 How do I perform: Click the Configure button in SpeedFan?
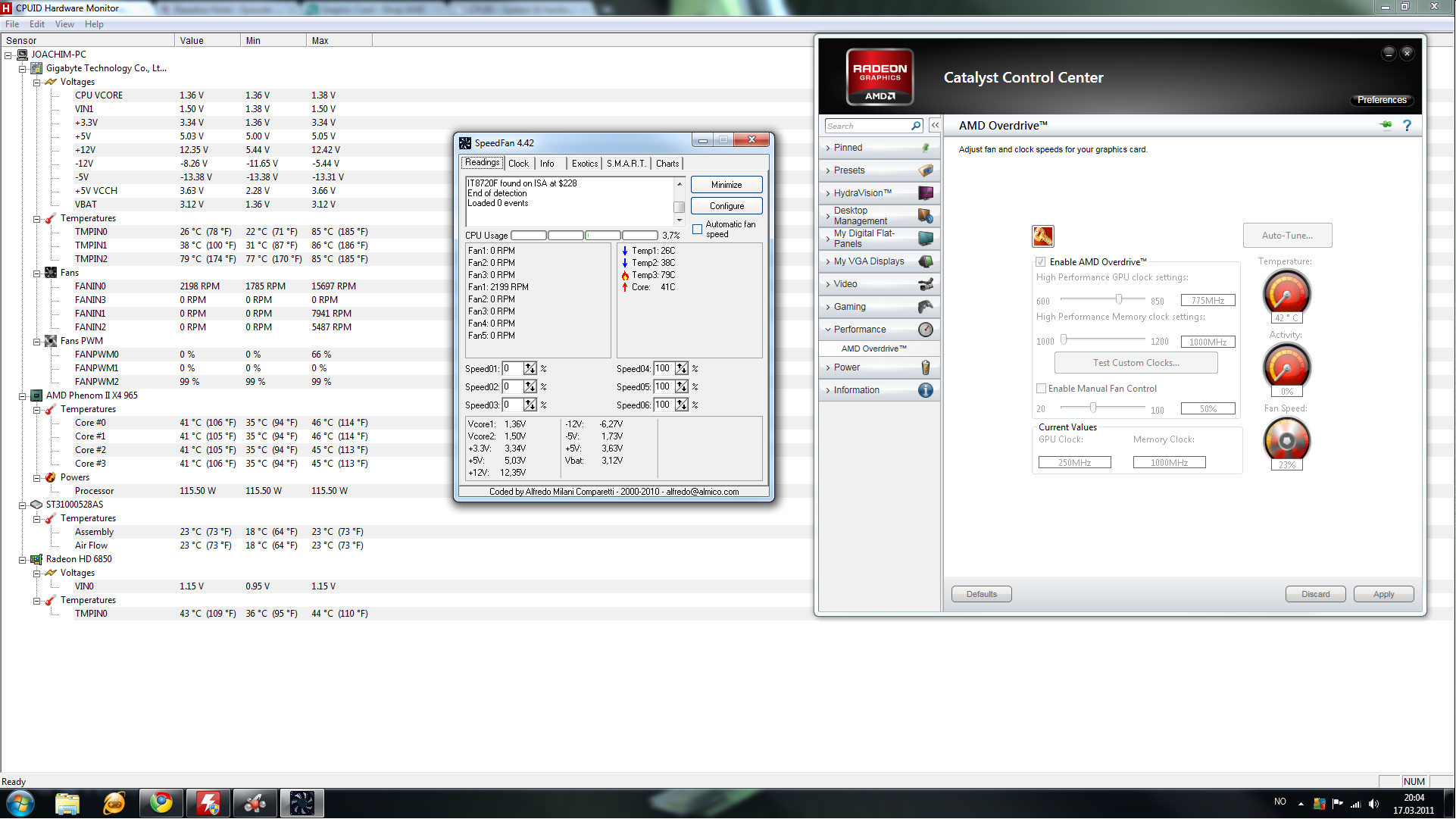click(x=726, y=206)
